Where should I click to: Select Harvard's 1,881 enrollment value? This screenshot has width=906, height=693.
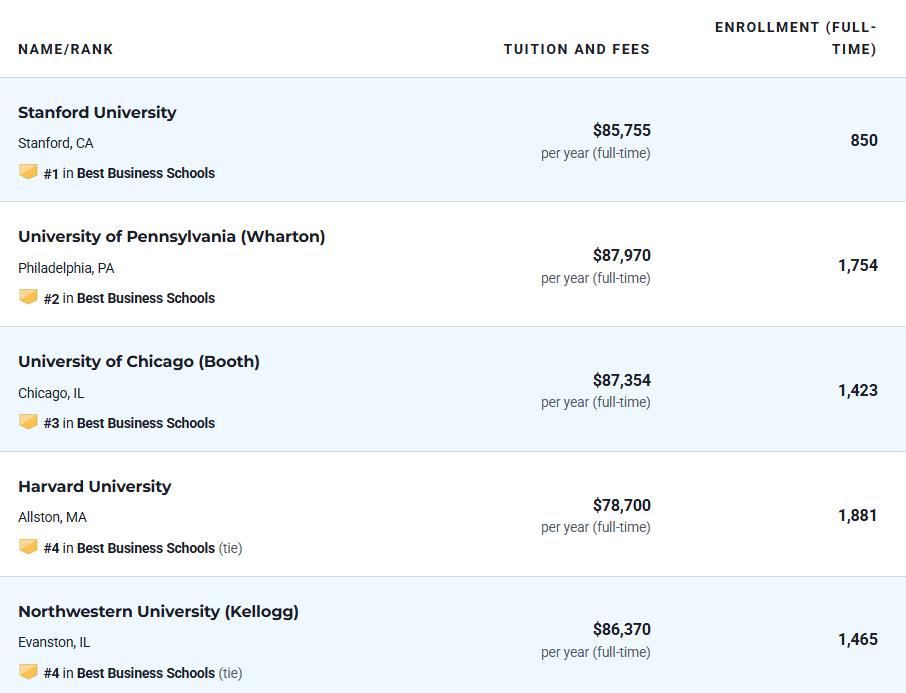(858, 516)
